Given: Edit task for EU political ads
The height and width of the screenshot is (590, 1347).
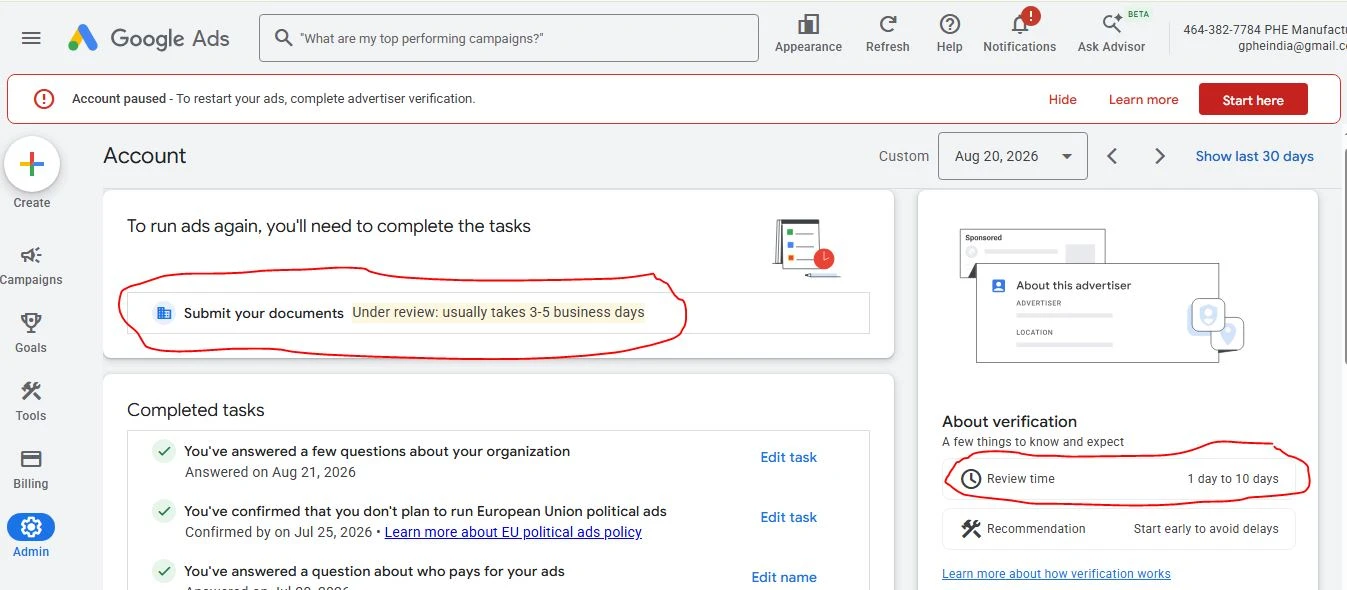Looking at the screenshot, I should (789, 517).
